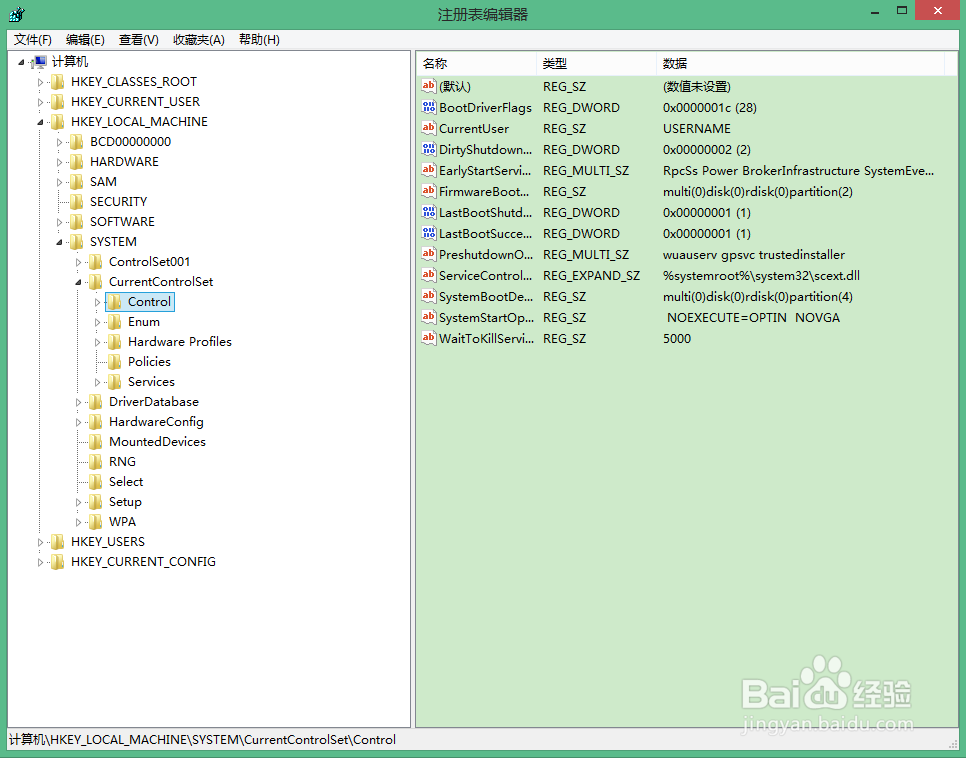Click the 5000 data value
Viewport: 966px width, 758px height.
click(x=677, y=338)
